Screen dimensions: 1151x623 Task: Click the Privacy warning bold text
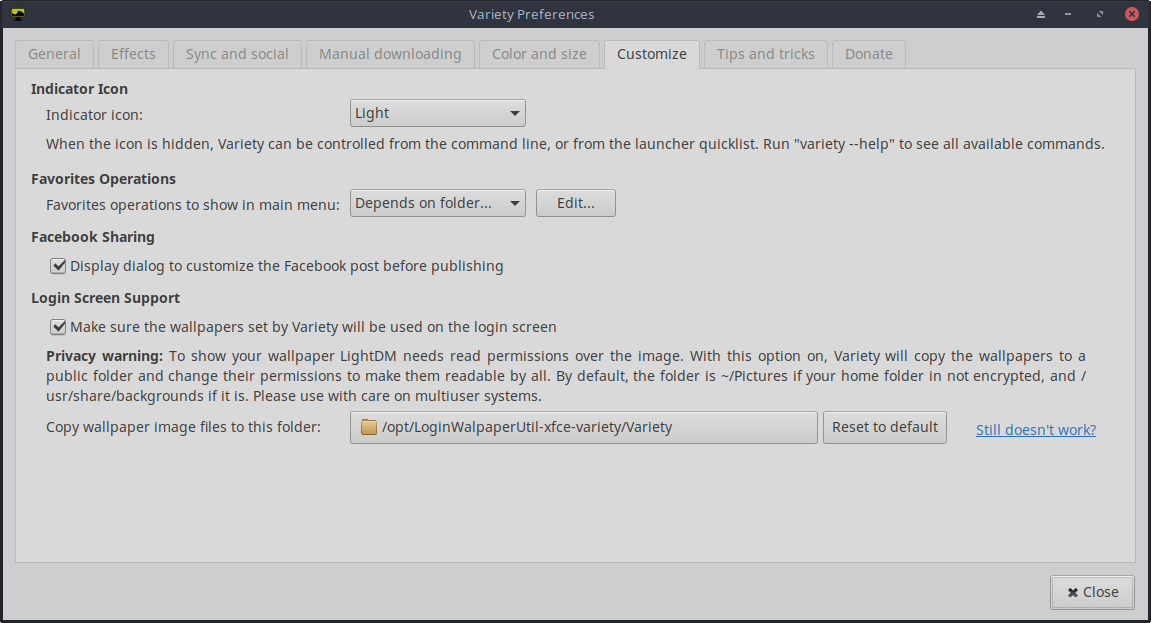(x=104, y=356)
